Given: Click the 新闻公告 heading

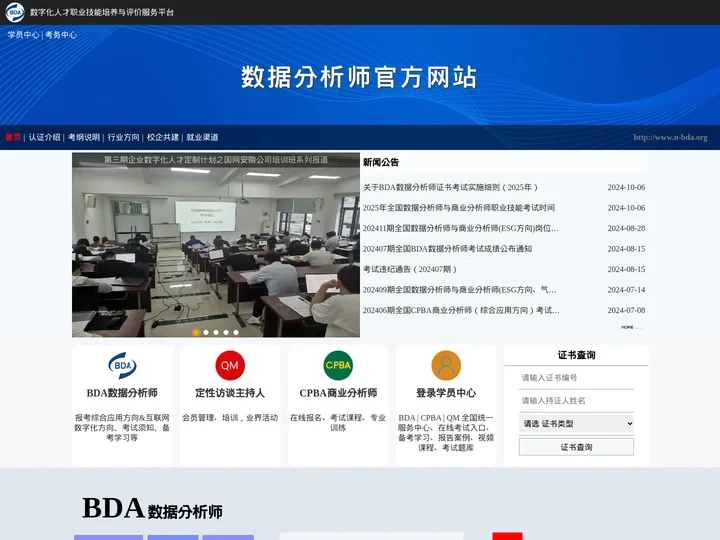Looking at the screenshot, I should tap(381, 162).
